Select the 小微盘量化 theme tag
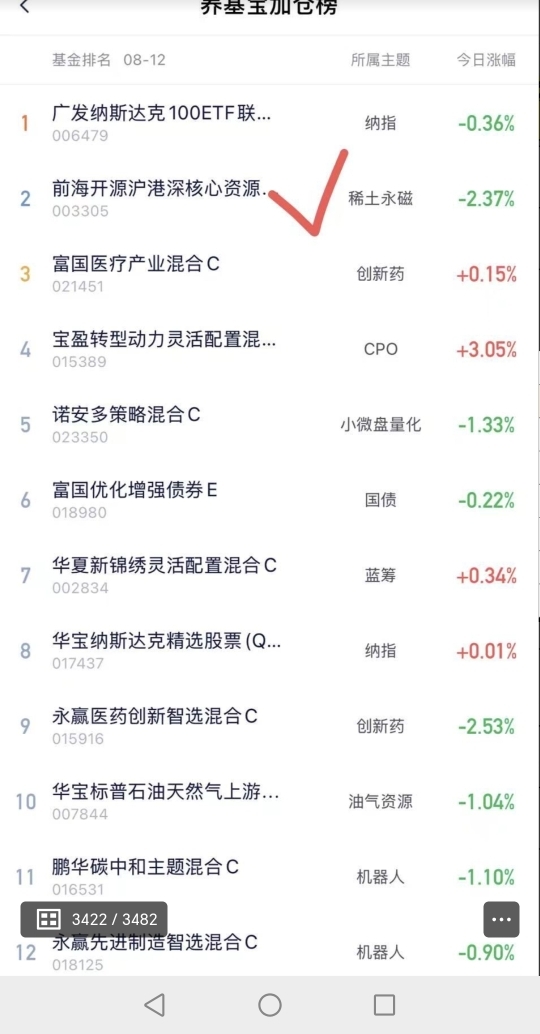 pos(380,425)
